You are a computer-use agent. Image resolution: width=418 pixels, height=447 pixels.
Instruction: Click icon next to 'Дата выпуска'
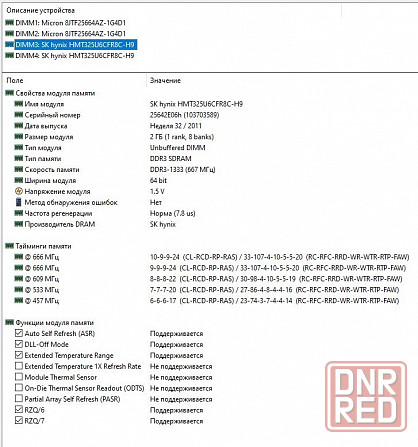tap(19, 126)
